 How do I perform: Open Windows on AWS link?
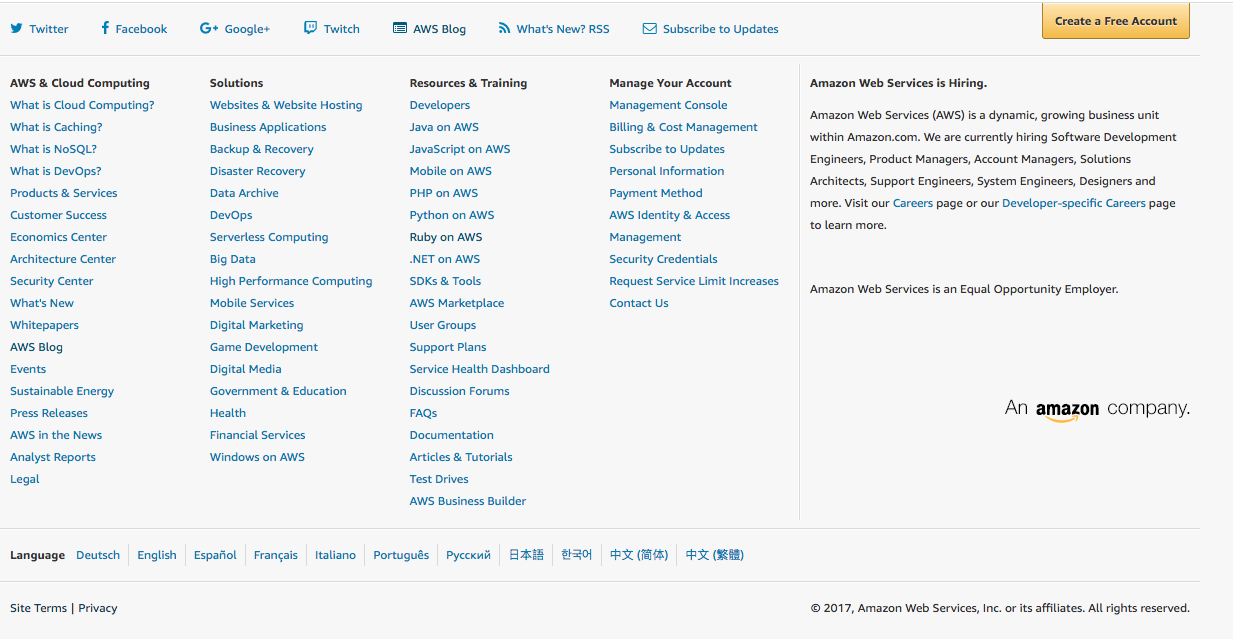(x=257, y=457)
